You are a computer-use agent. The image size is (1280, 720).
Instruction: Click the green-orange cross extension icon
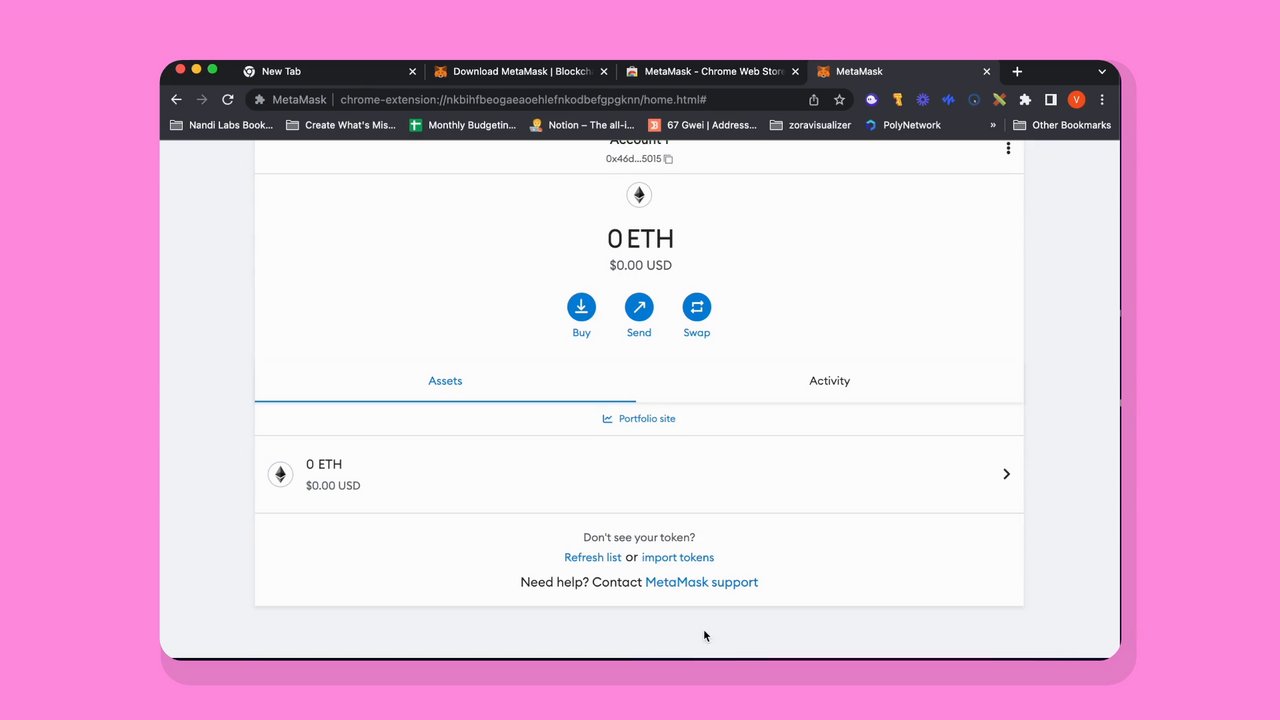tap(999, 99)
